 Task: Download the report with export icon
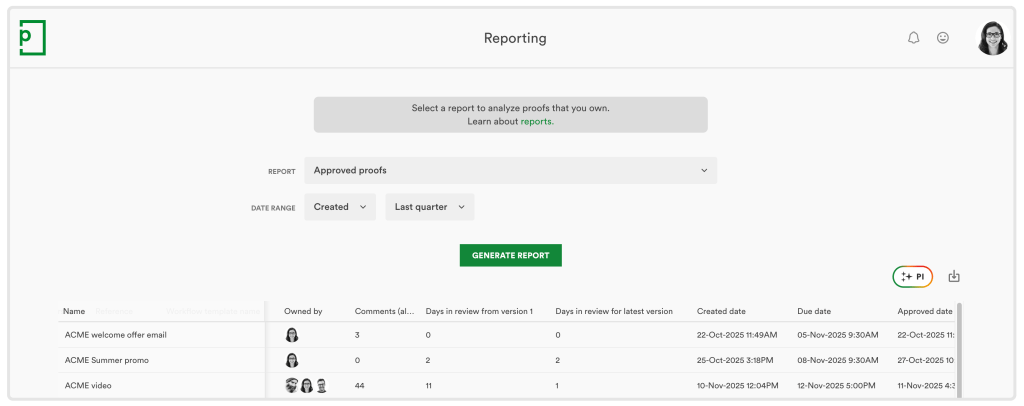click(x=953, y=276)
